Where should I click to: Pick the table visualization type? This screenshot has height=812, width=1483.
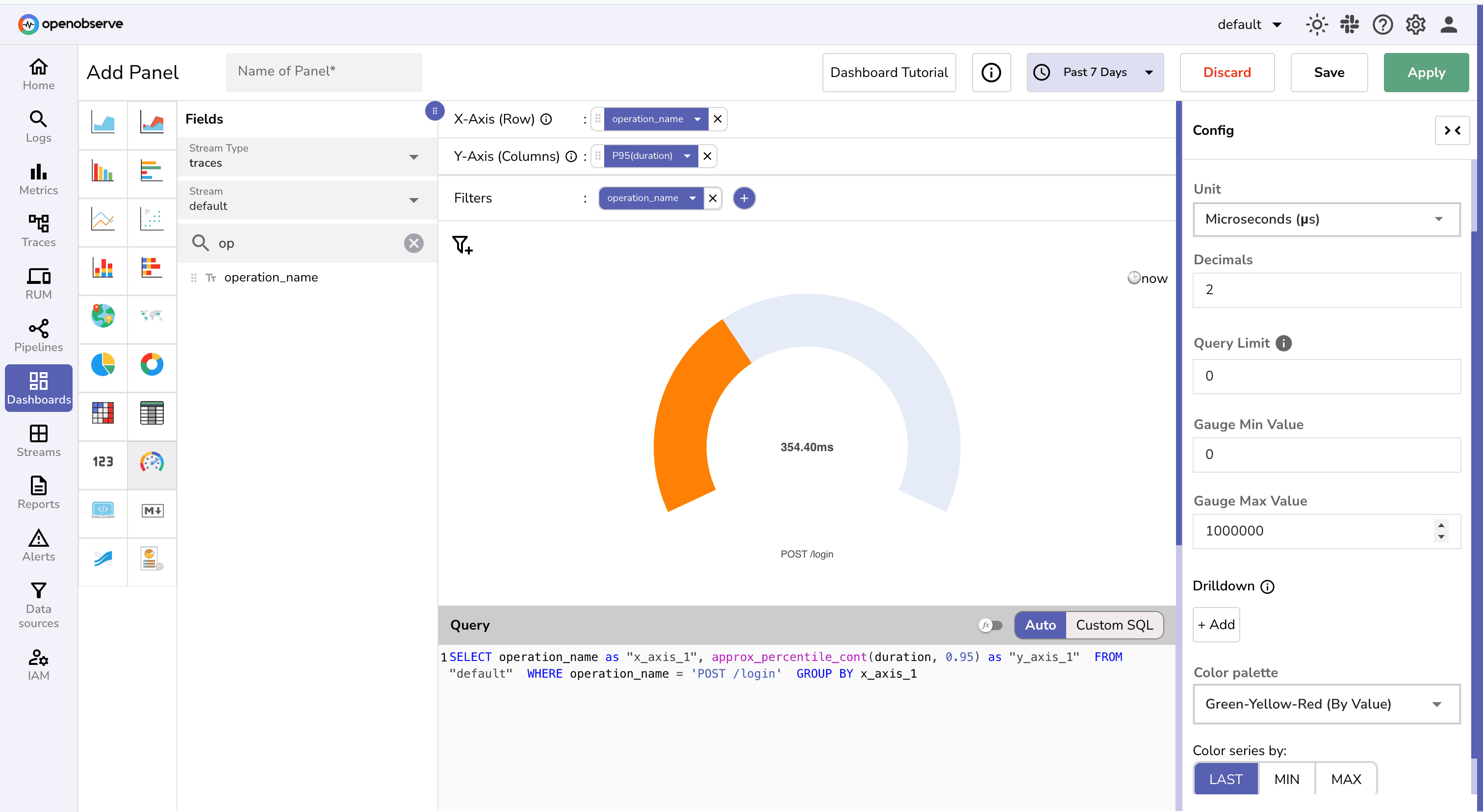tap(152, 415)
